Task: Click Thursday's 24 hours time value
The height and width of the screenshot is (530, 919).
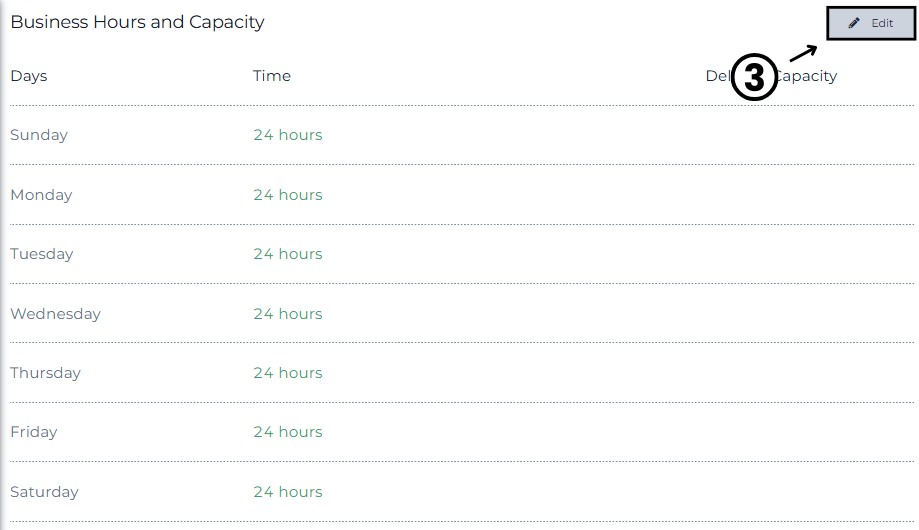Action: point(288,373)
